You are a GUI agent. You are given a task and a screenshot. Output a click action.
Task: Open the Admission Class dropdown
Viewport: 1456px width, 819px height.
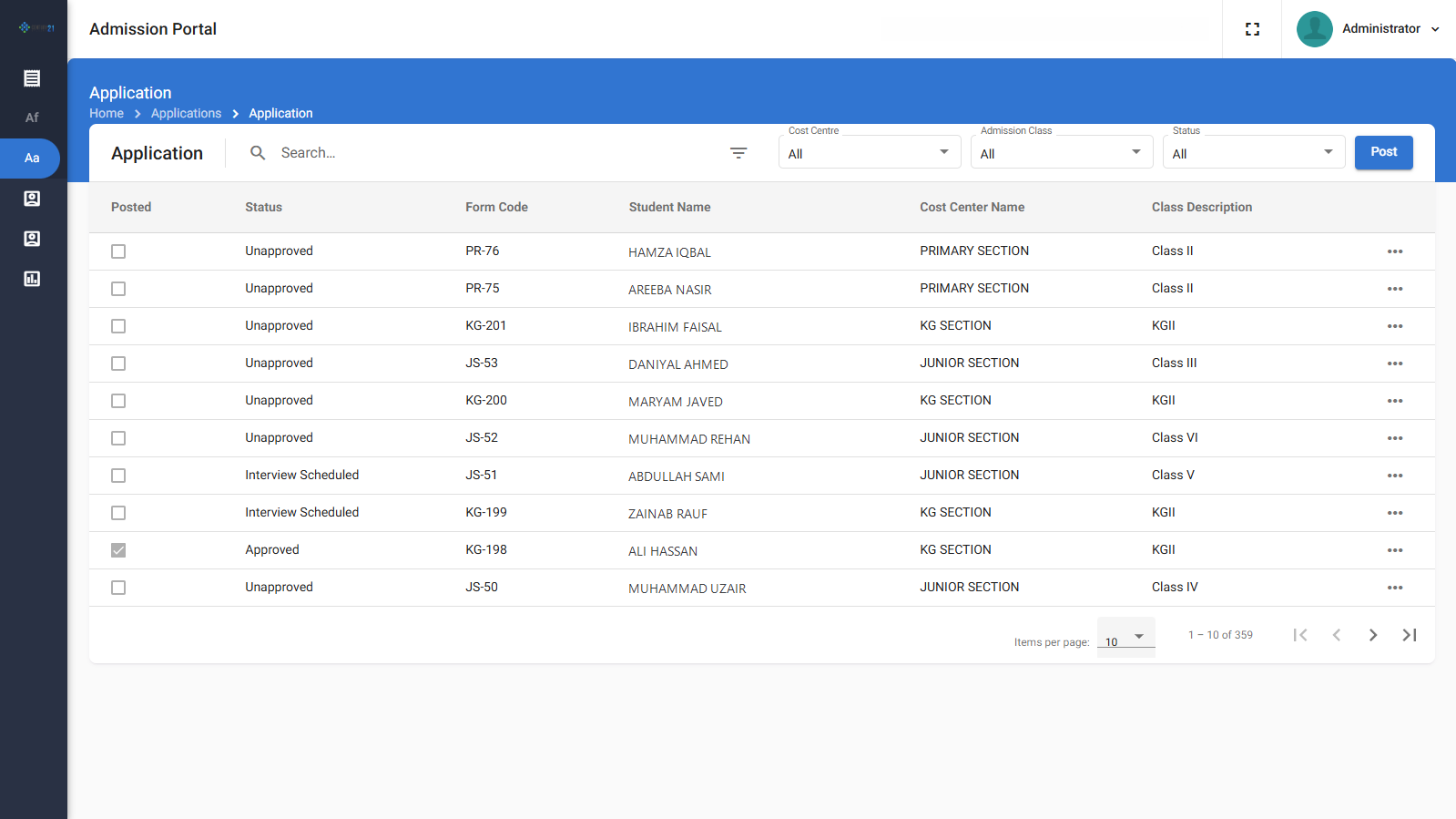pos(1062,152)
